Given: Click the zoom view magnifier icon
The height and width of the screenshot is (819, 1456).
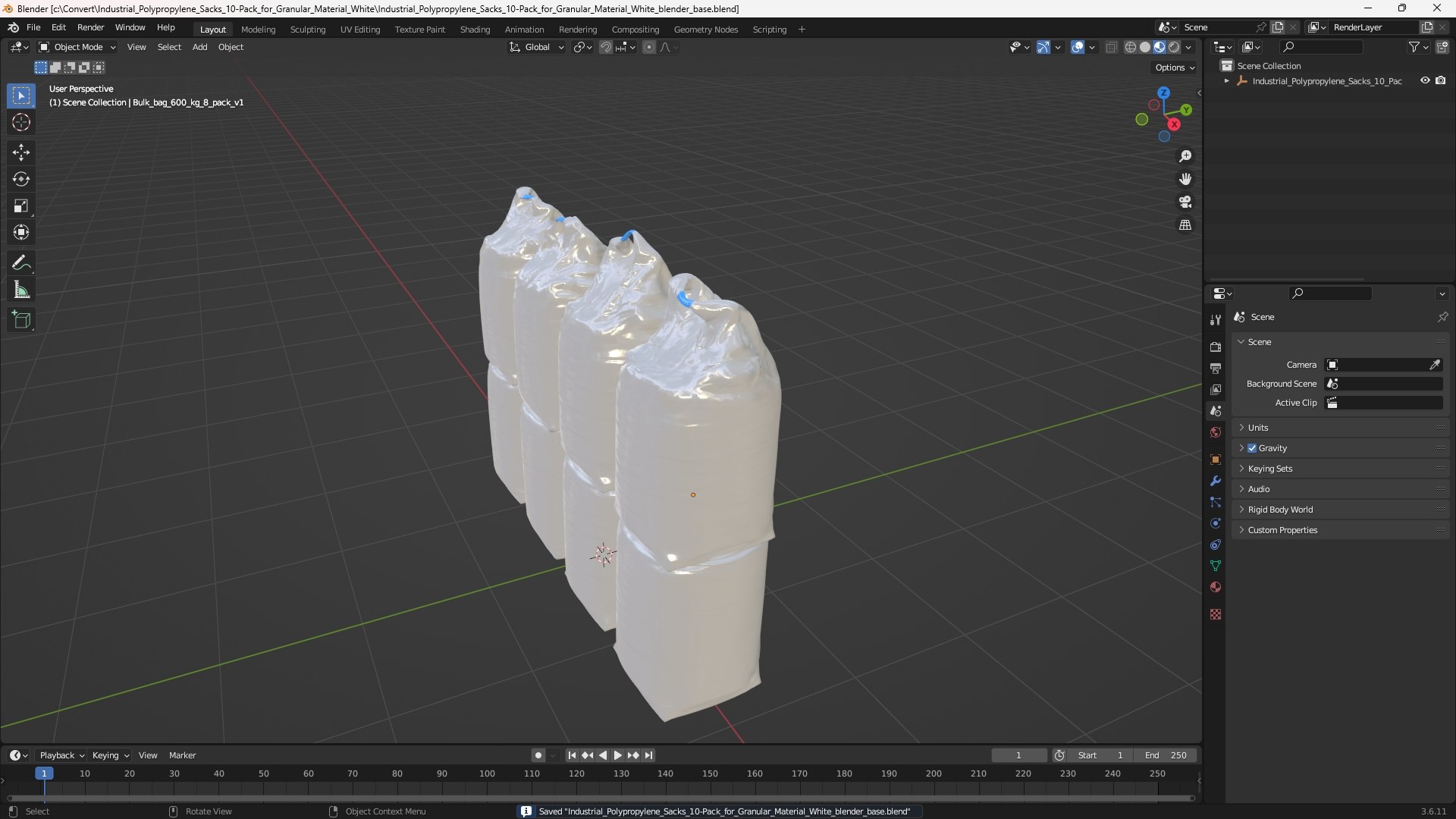Looking at the screenshot, I should (1185, 156).
